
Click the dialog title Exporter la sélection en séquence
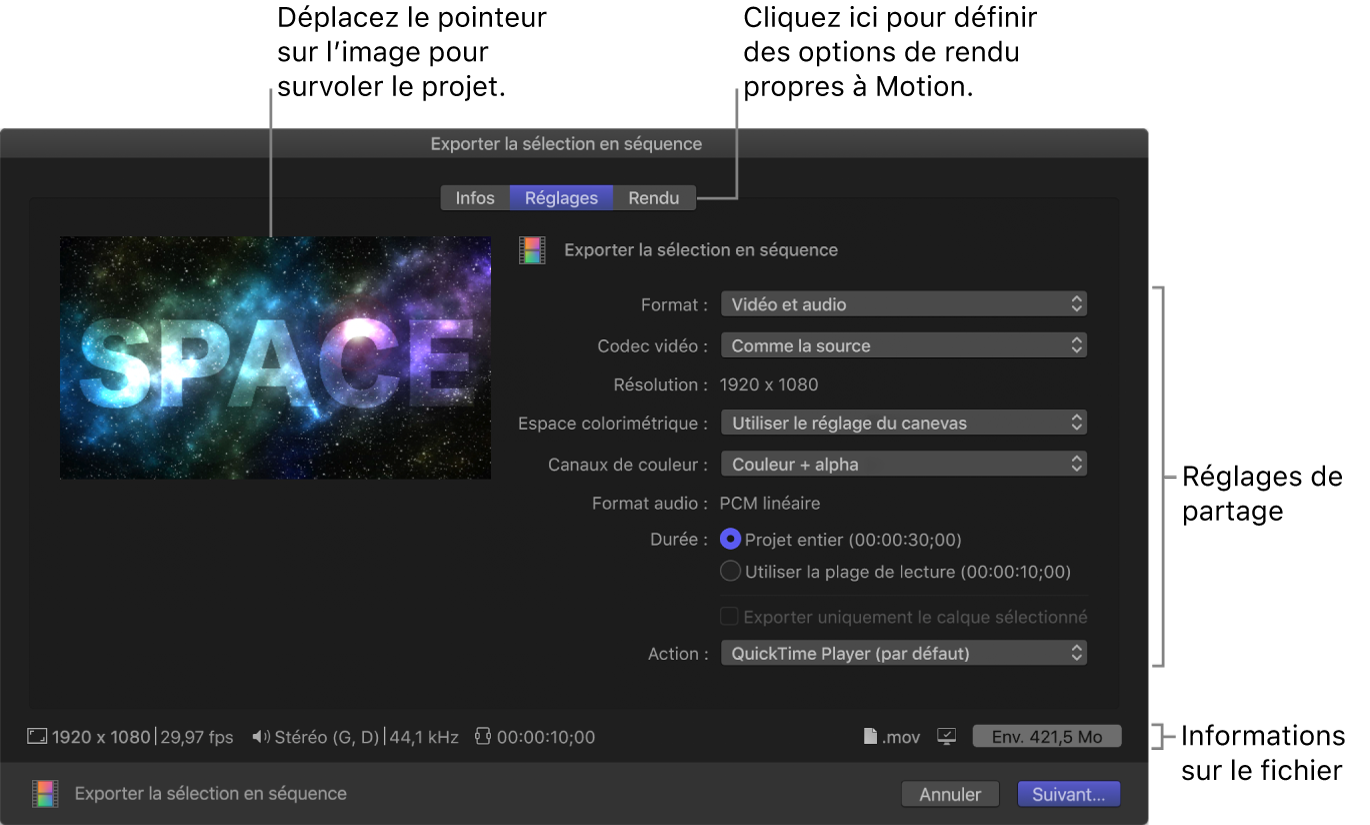(x=566, y=144)
